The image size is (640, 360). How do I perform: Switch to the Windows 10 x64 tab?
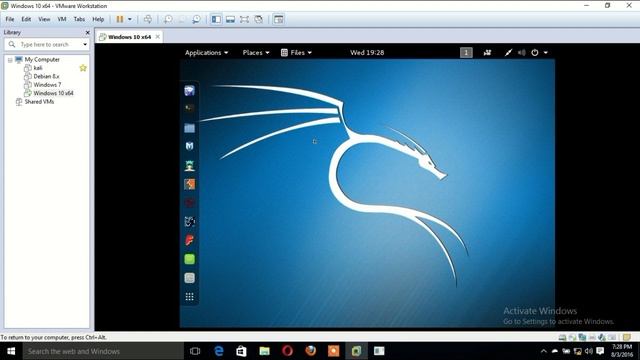[129, 37]
